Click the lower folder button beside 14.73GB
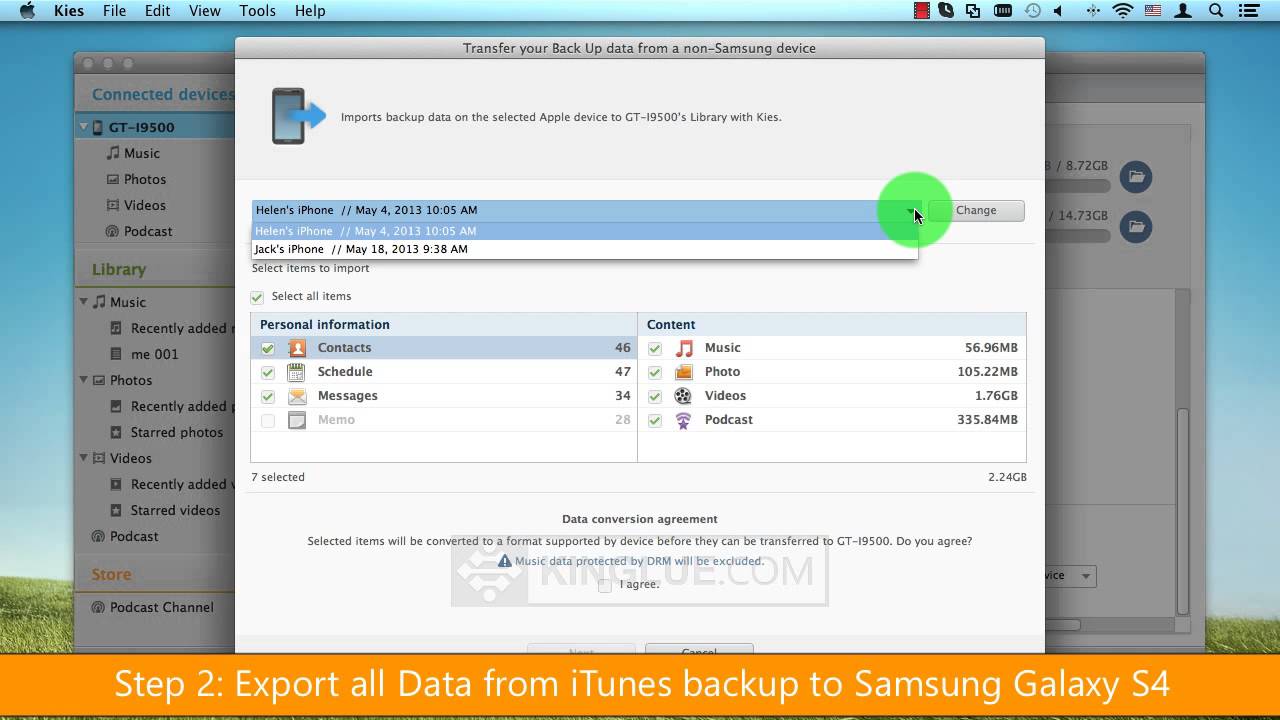 pyautogui.click(x=1136, y=227)
